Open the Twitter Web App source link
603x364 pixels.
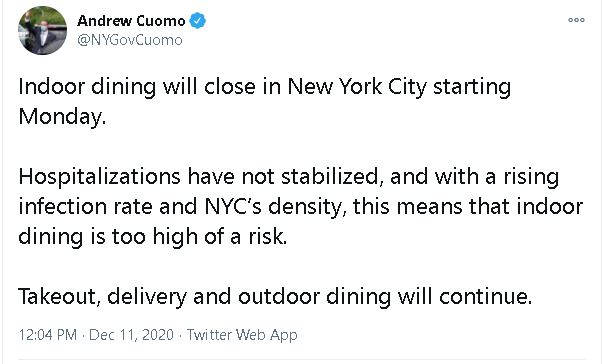(x=242, y=335)
